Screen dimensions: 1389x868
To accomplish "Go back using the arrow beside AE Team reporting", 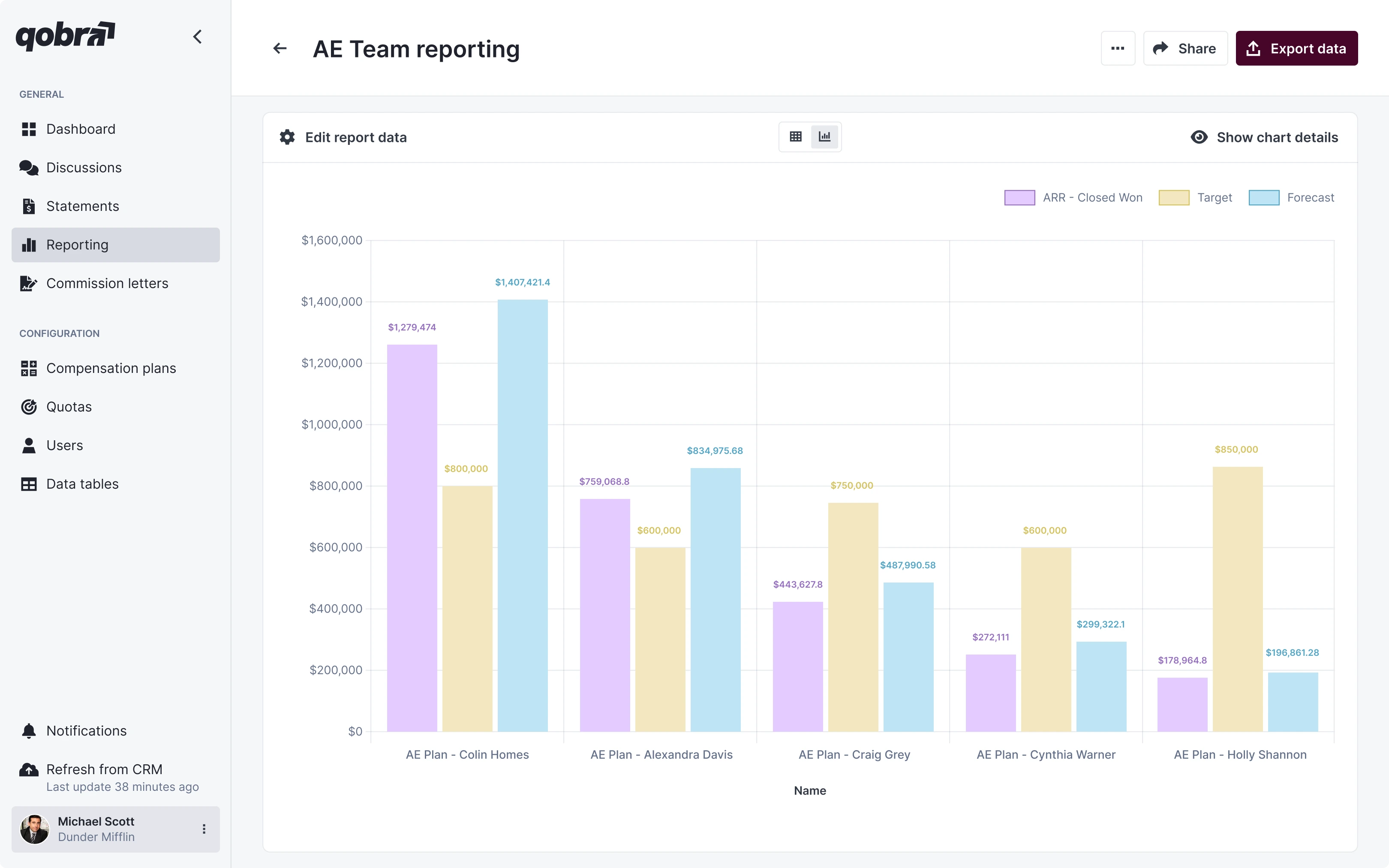I will (x=280, y=49).
